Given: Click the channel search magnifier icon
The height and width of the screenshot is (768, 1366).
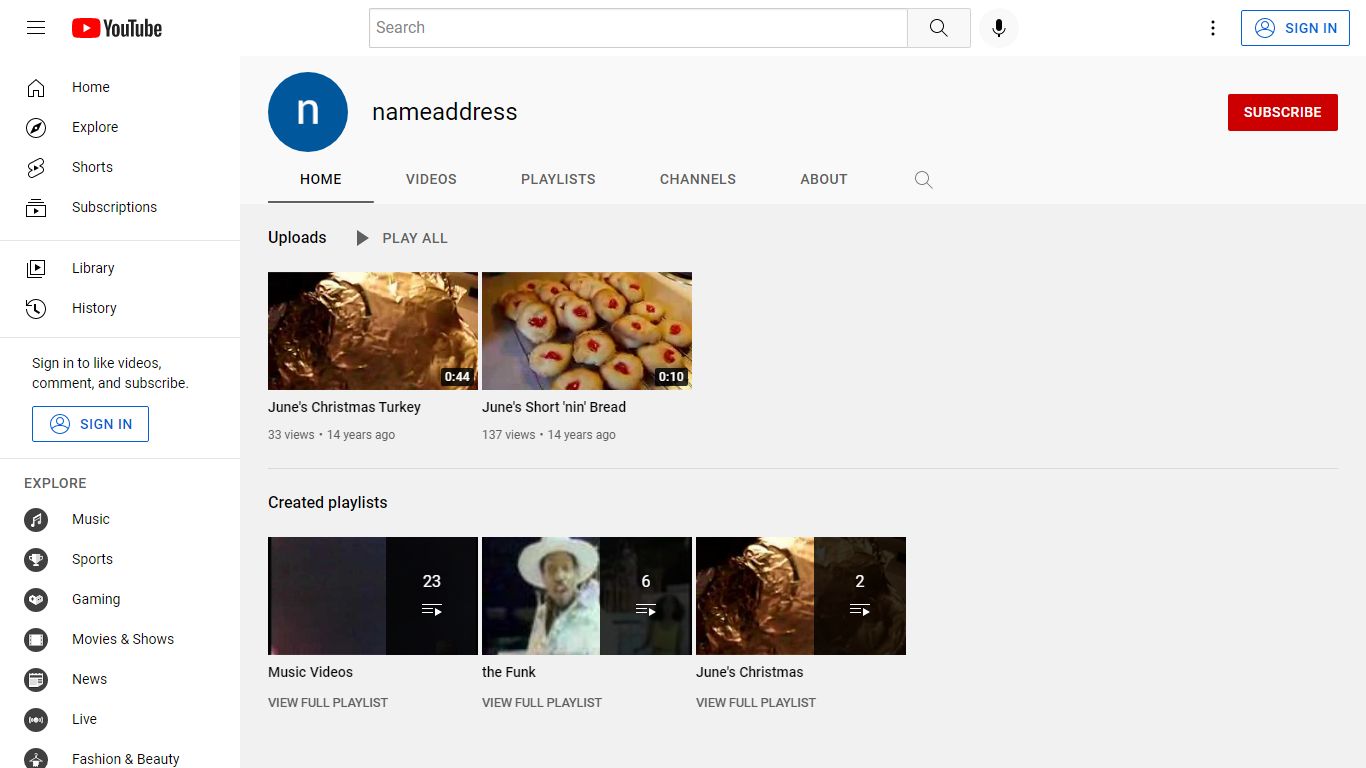Looking at the screenshot, I should coord(924,180).
